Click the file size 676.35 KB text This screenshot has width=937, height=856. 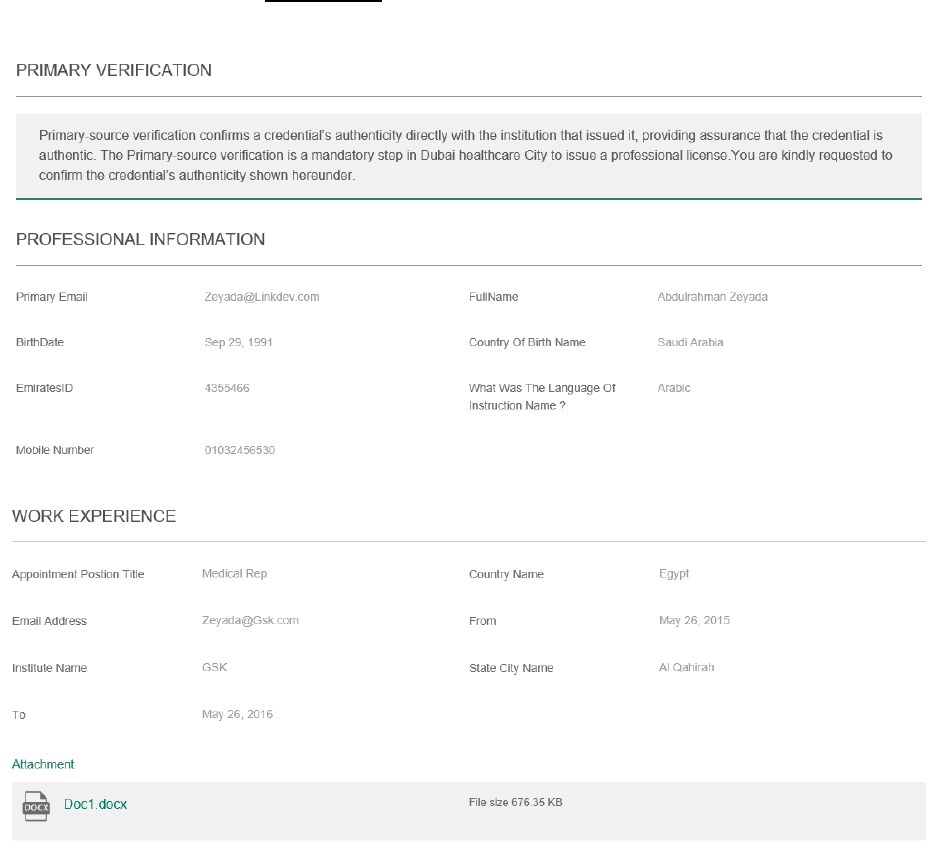point(515,802)
